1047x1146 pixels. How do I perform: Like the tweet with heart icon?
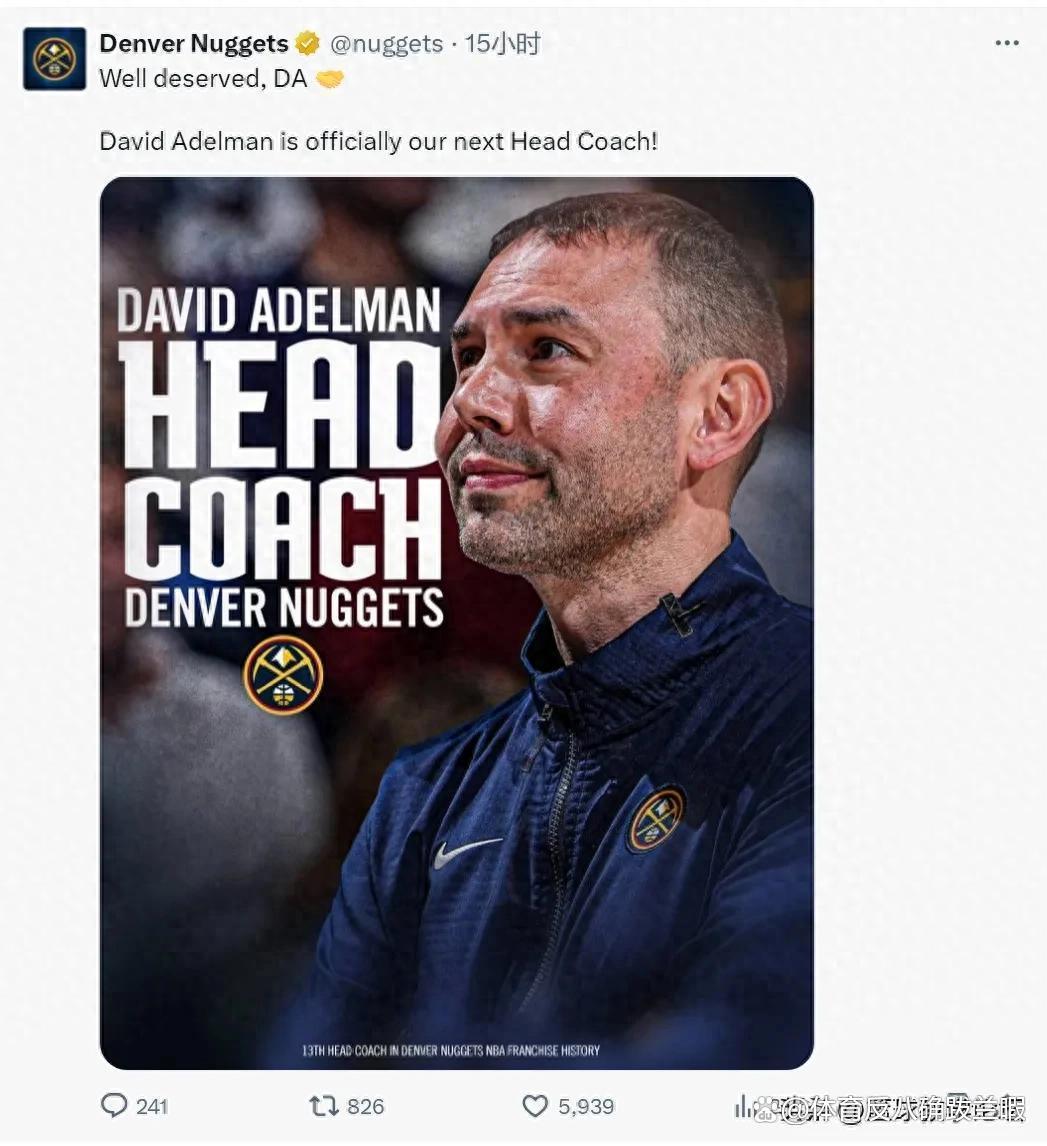pos(535,1106)
